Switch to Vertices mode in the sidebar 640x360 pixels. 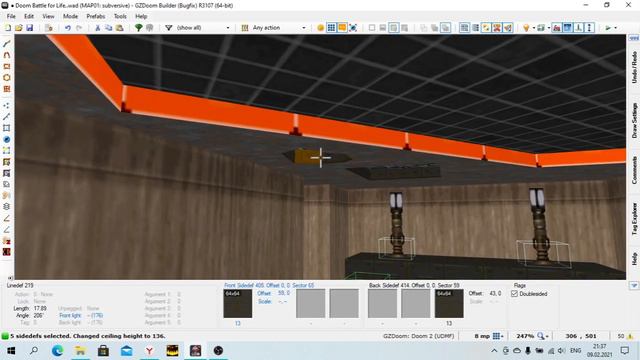[x=7, y=105]
